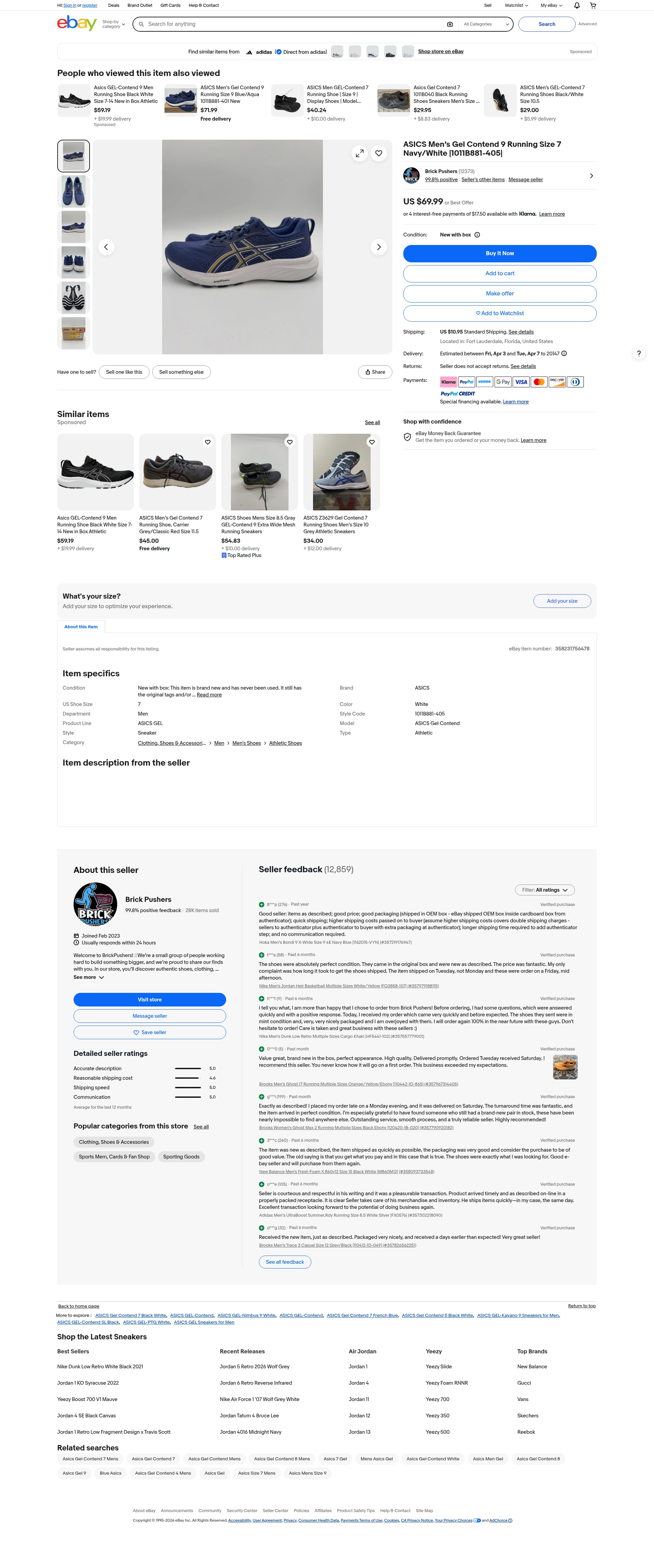The width and height of the screenshot is (654, 1568).
Task: Expand main image to full view
Action: click(x=360, y=153)
